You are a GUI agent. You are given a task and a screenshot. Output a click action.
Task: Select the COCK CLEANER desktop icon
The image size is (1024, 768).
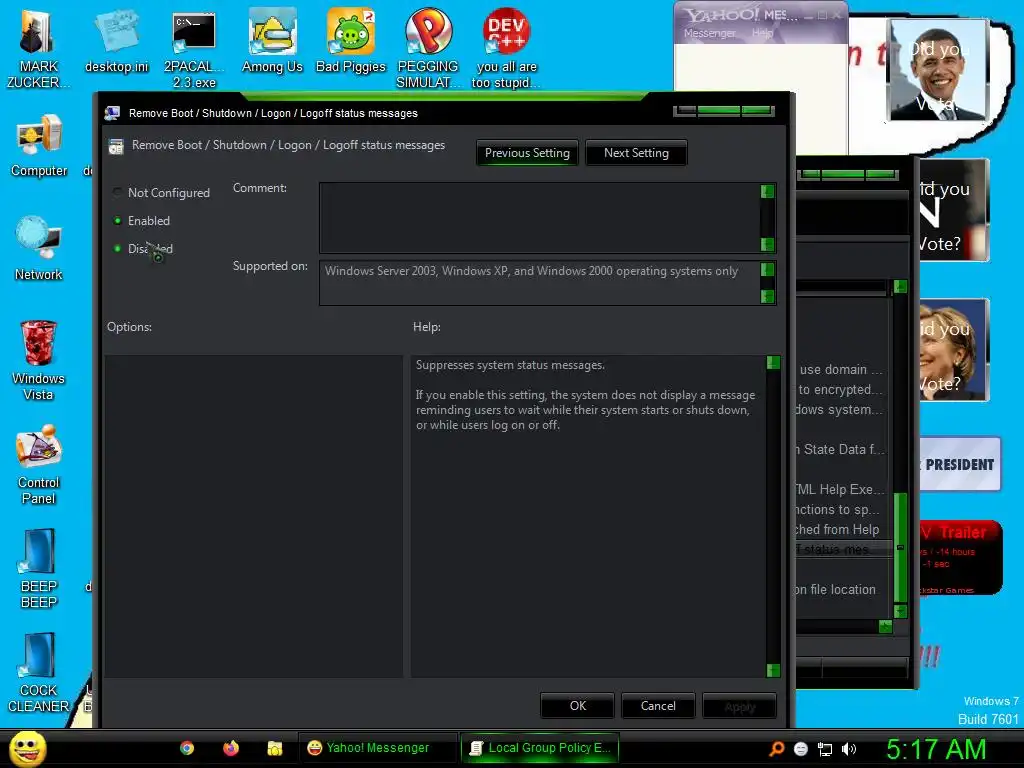(39, 673)
